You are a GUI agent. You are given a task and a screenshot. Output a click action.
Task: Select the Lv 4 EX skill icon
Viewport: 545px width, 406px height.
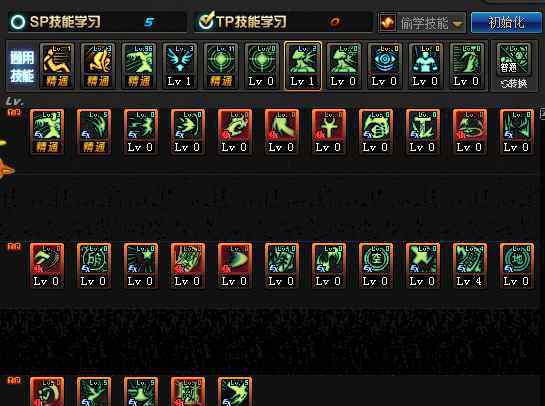[469, 266]
